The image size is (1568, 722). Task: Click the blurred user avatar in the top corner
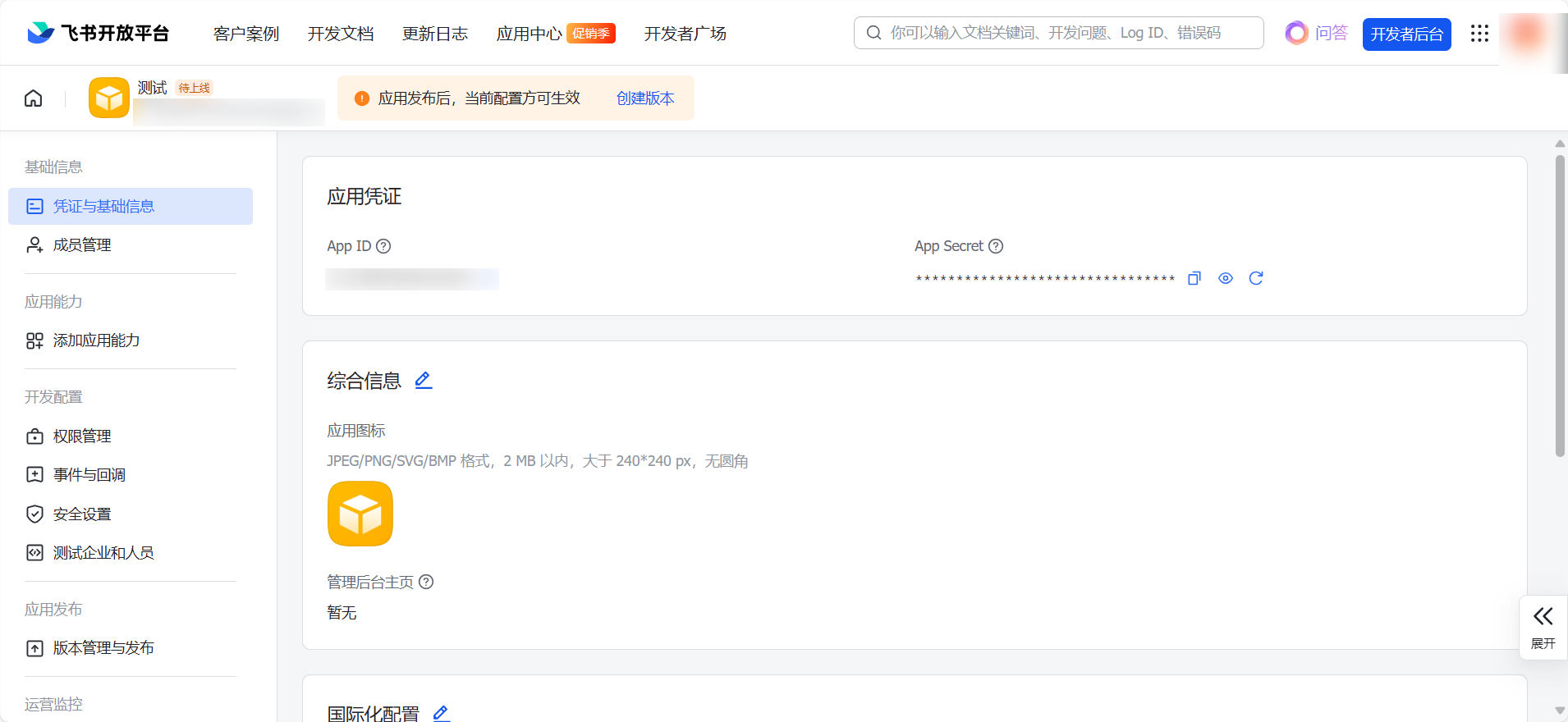1528,34
